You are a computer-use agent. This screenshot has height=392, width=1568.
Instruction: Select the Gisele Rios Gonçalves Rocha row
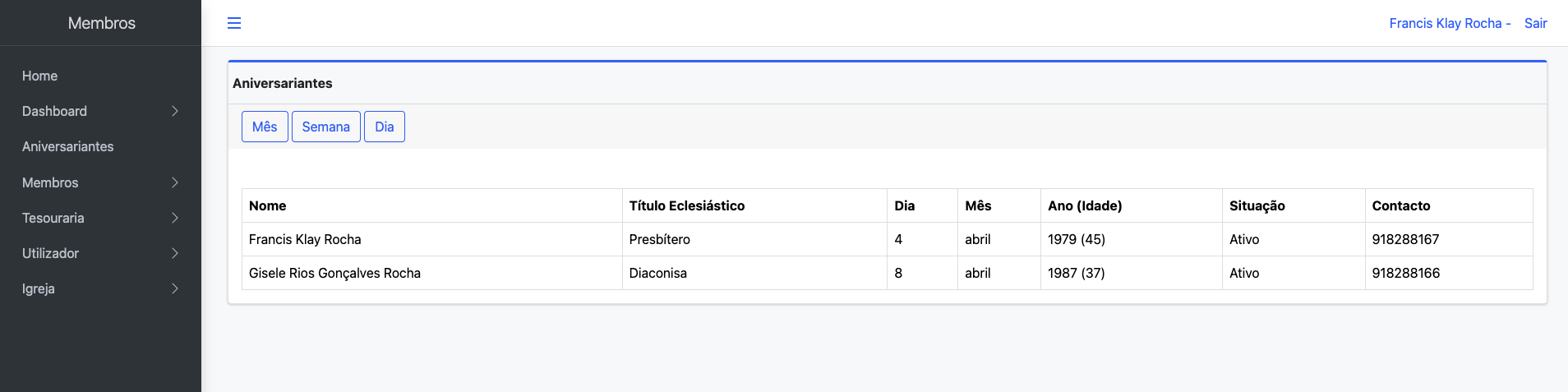[334, 273]
